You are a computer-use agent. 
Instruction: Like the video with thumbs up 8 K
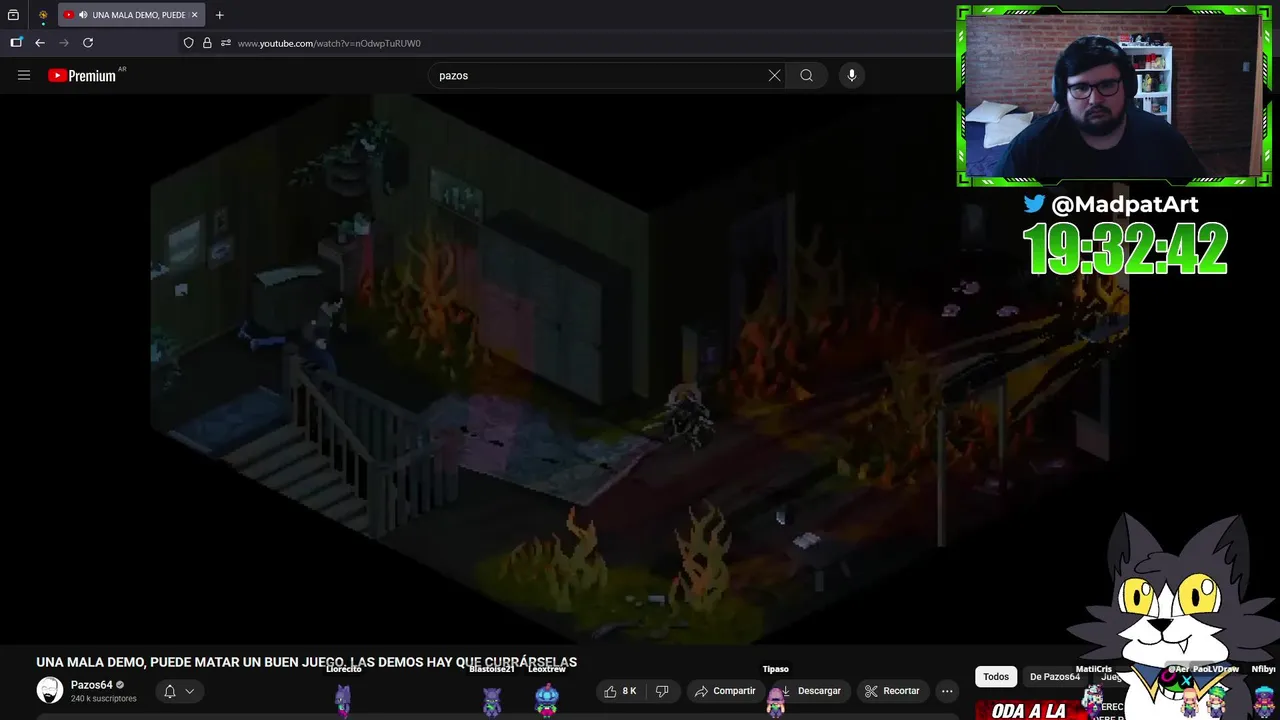click(620, 691)
